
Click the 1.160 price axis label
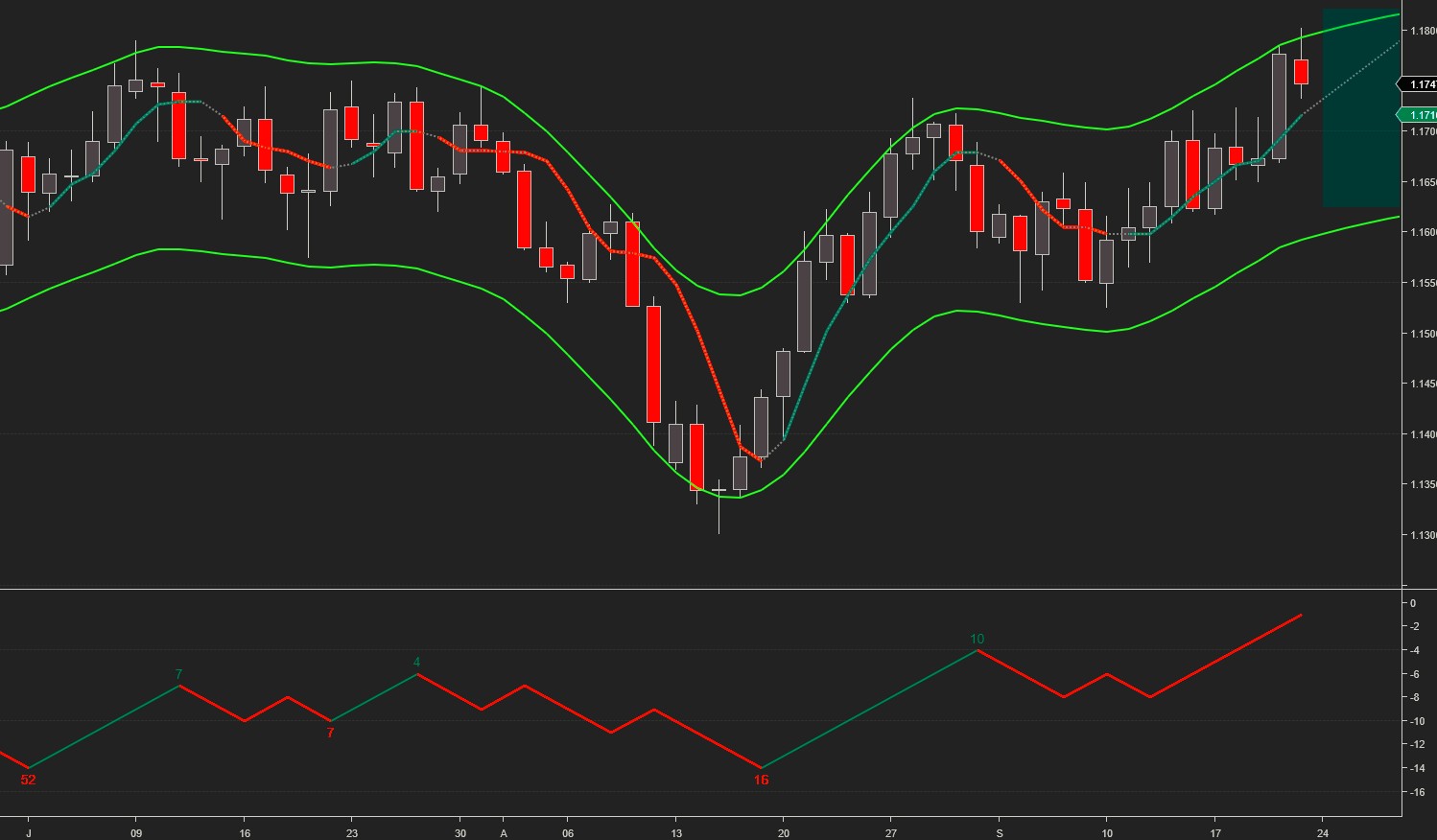(1423, 232)
